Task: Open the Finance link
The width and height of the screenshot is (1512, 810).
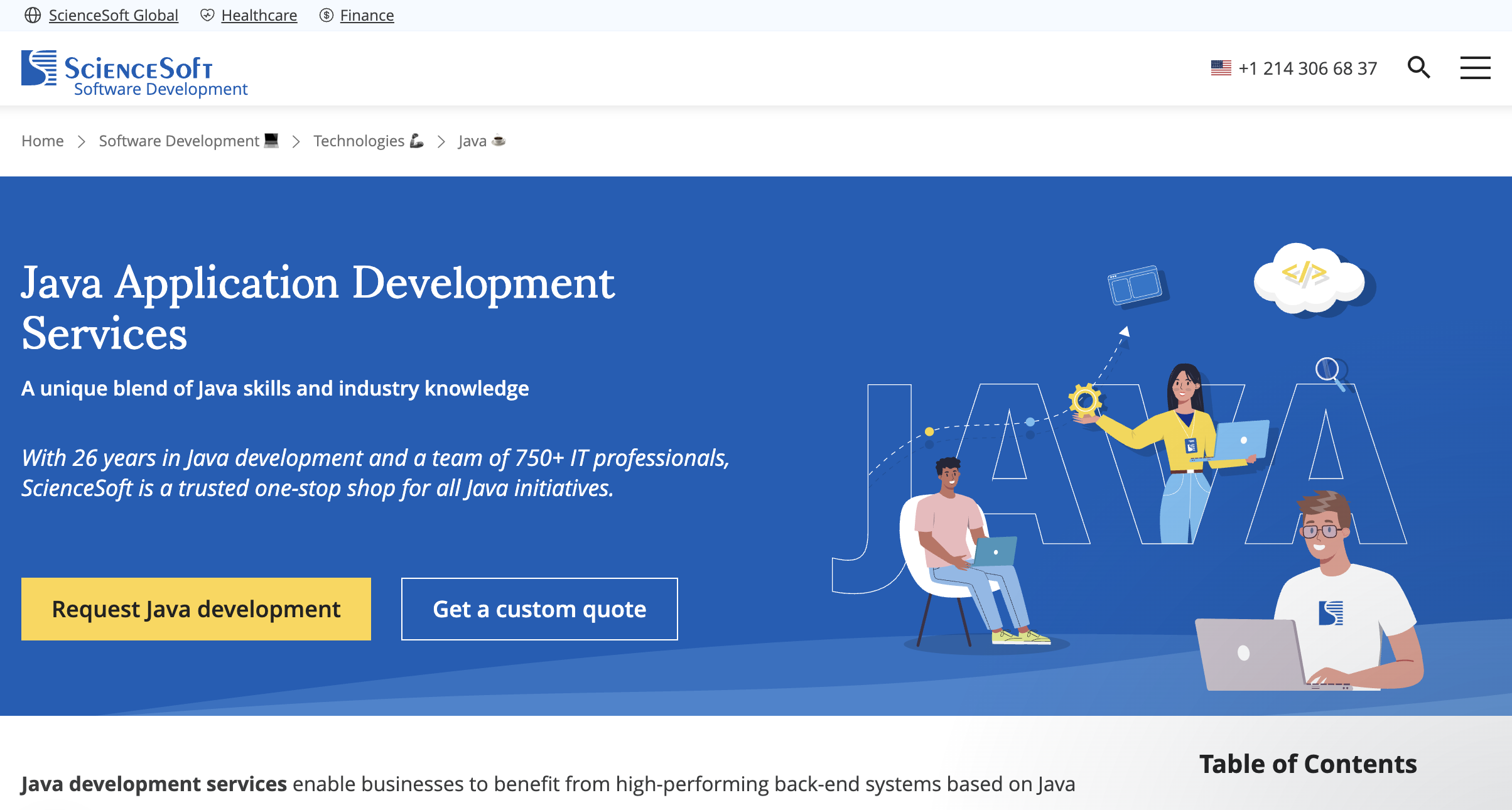Action: 367,15
